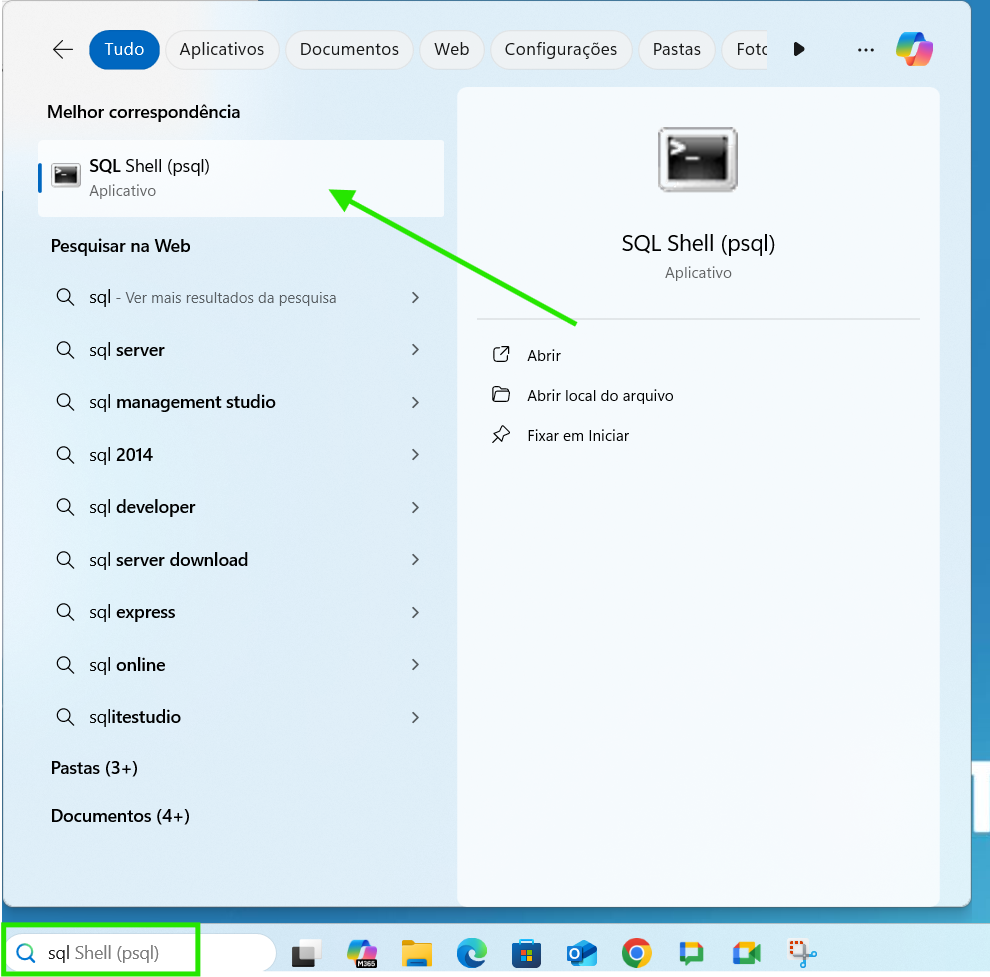Select the 'sql management studio' suggestion

241,402
